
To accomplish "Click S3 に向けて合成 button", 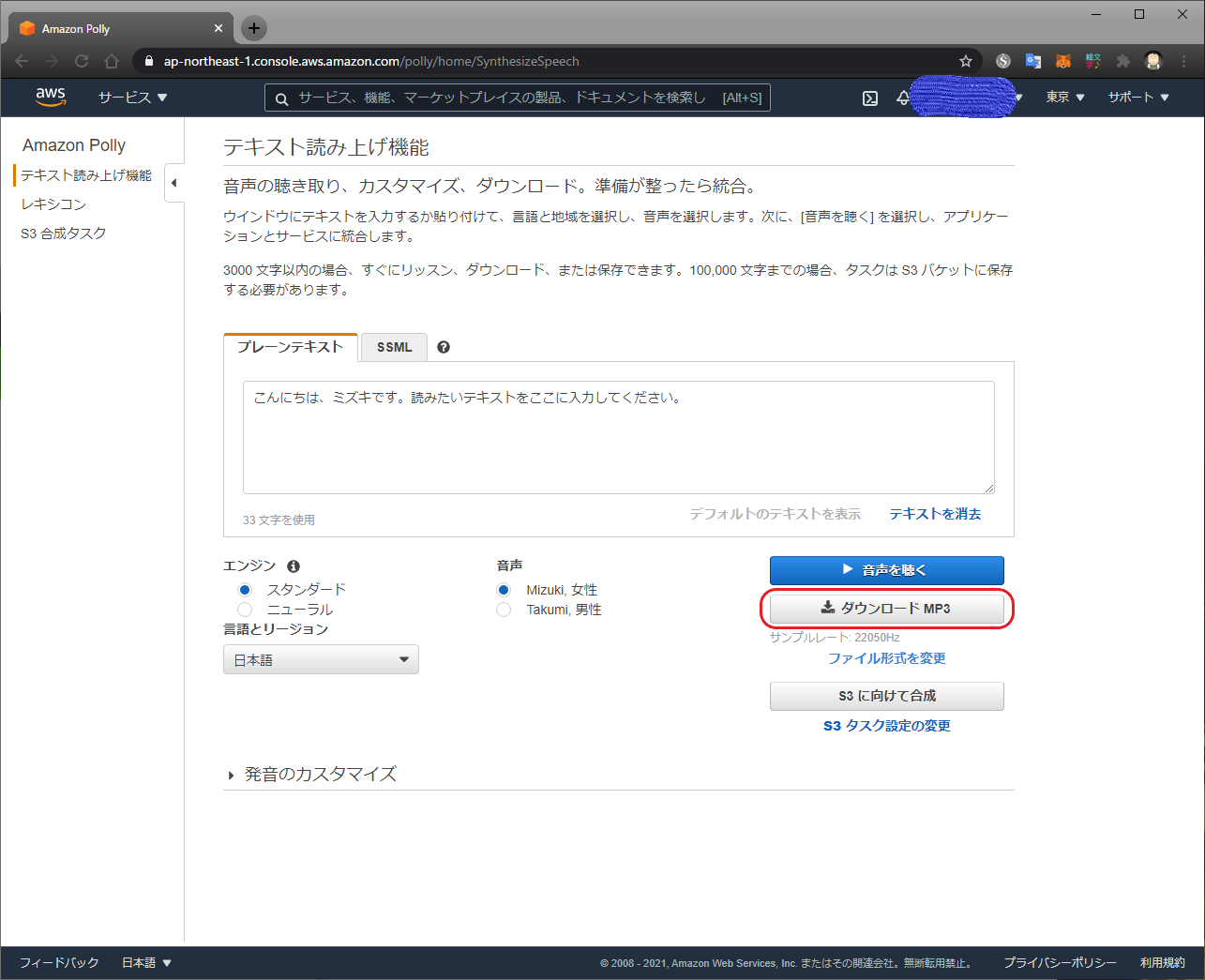I will click(x=886, y=696).
